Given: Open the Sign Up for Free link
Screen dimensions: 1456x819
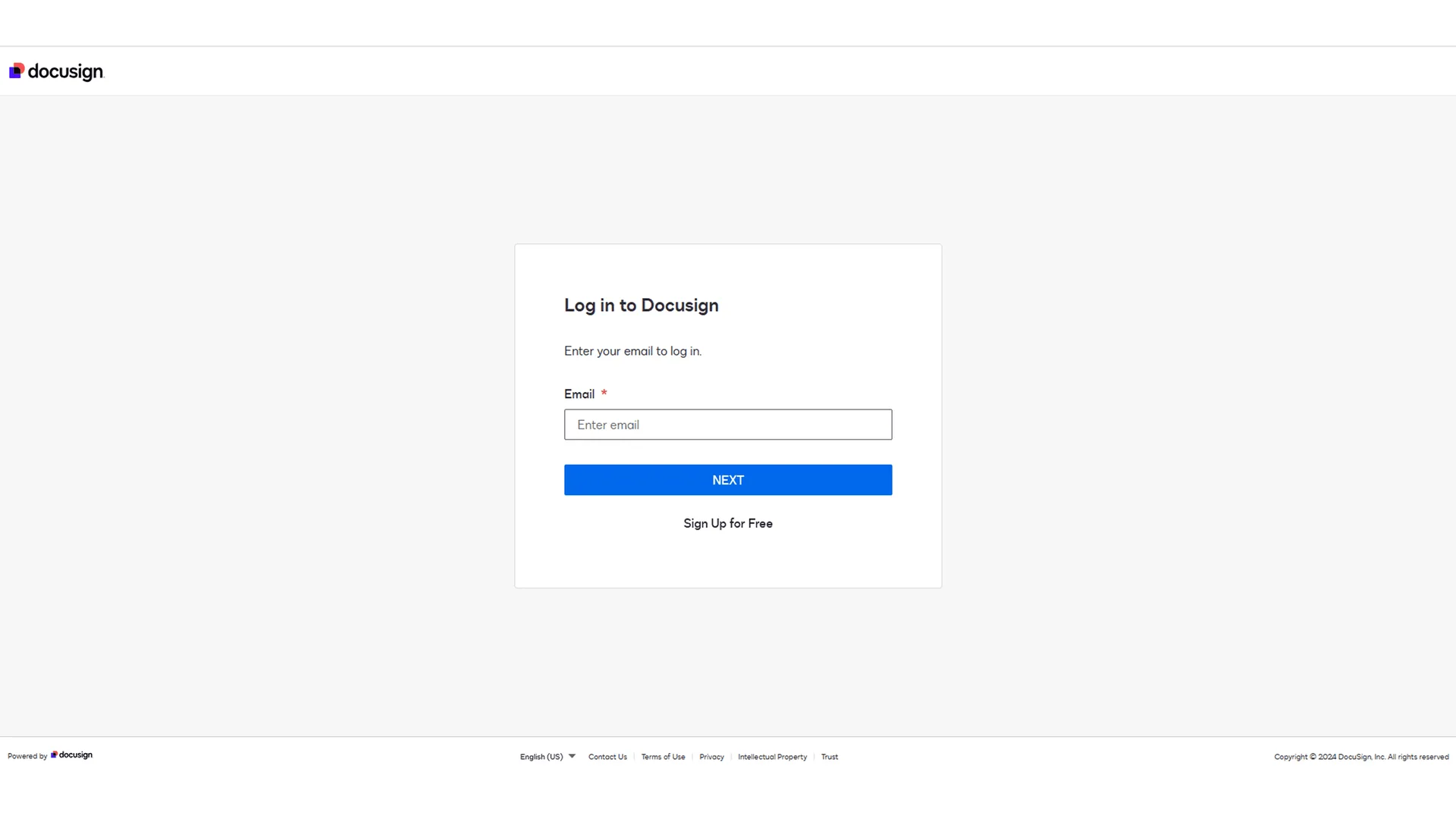Looking at the screenshot, I should 728,523.
